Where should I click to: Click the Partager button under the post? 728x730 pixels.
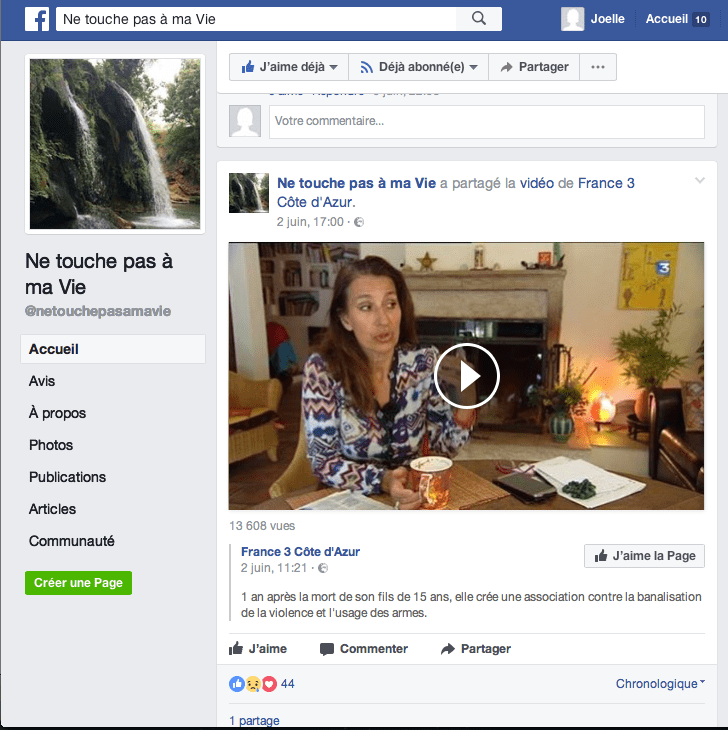pyautogui.click(x=476, y=649)
